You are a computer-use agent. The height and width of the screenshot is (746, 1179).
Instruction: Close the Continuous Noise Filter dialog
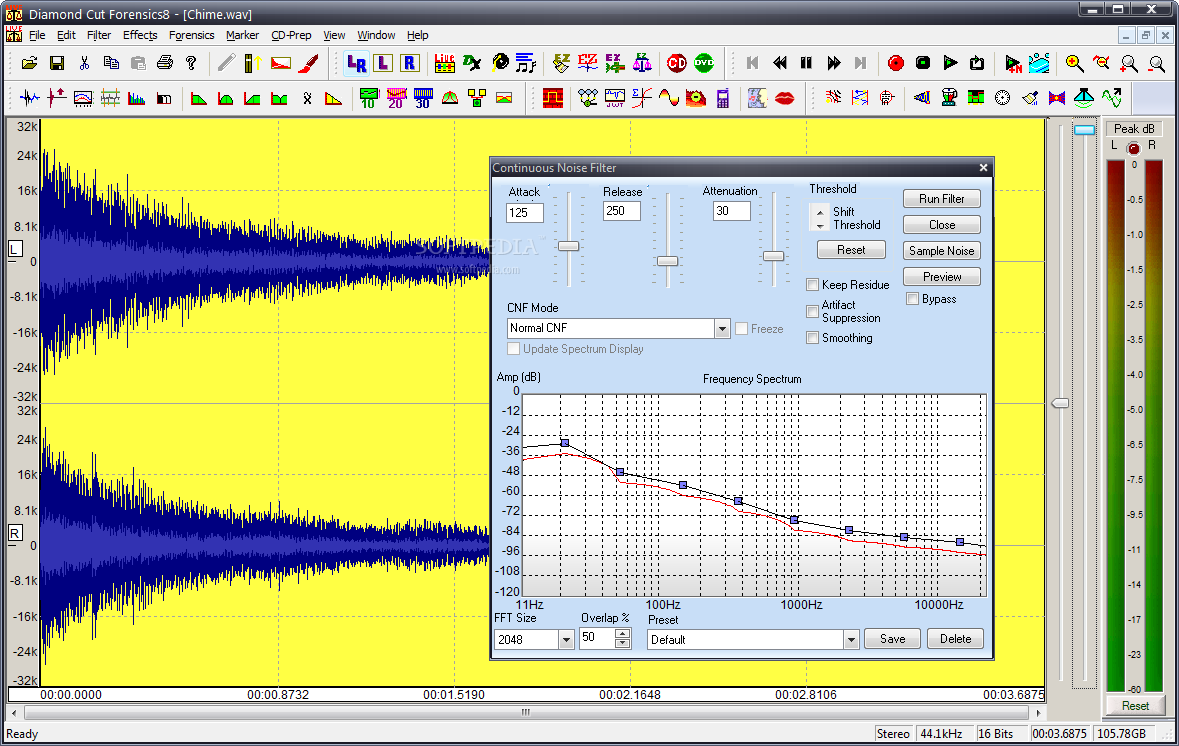point(983,168)
